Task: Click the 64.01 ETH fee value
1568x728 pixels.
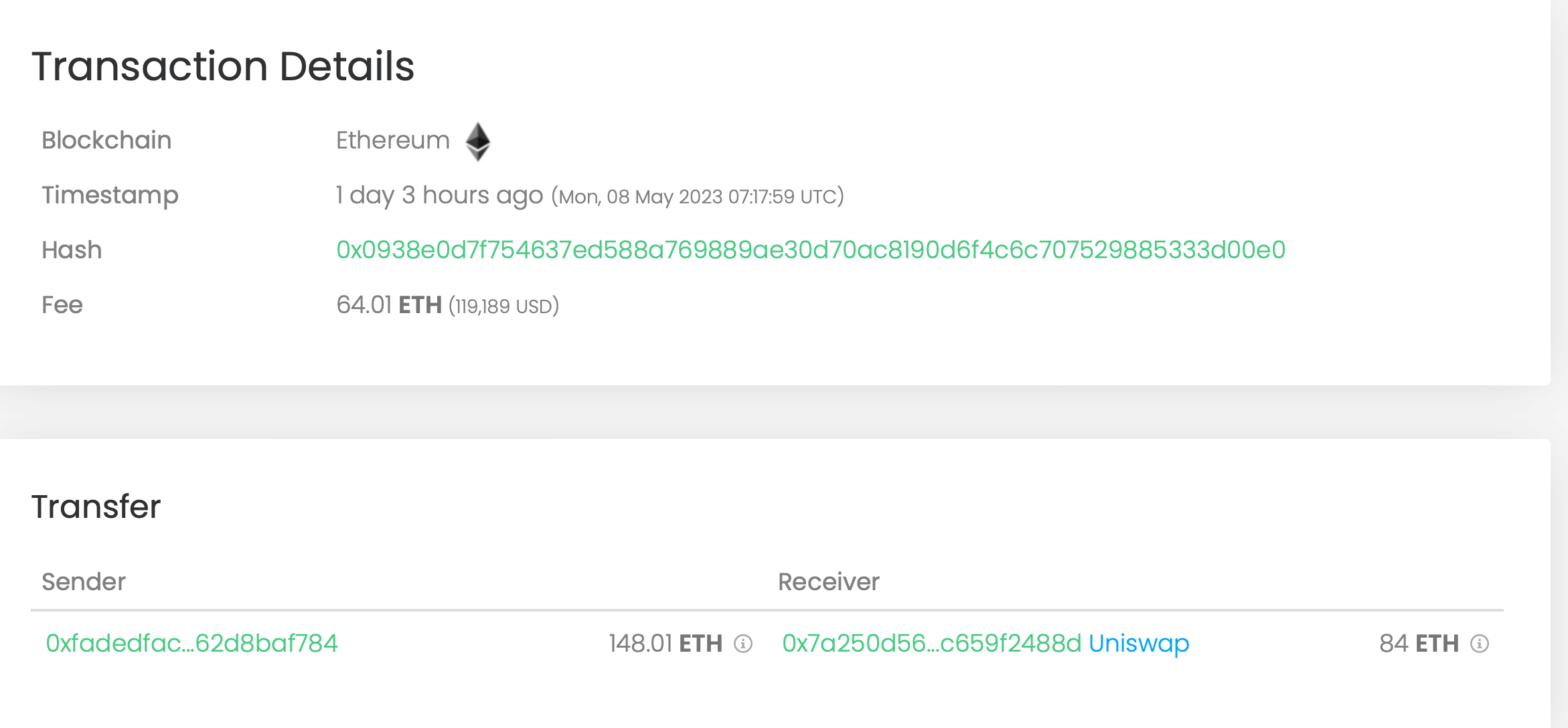Action: click(389, 305)
